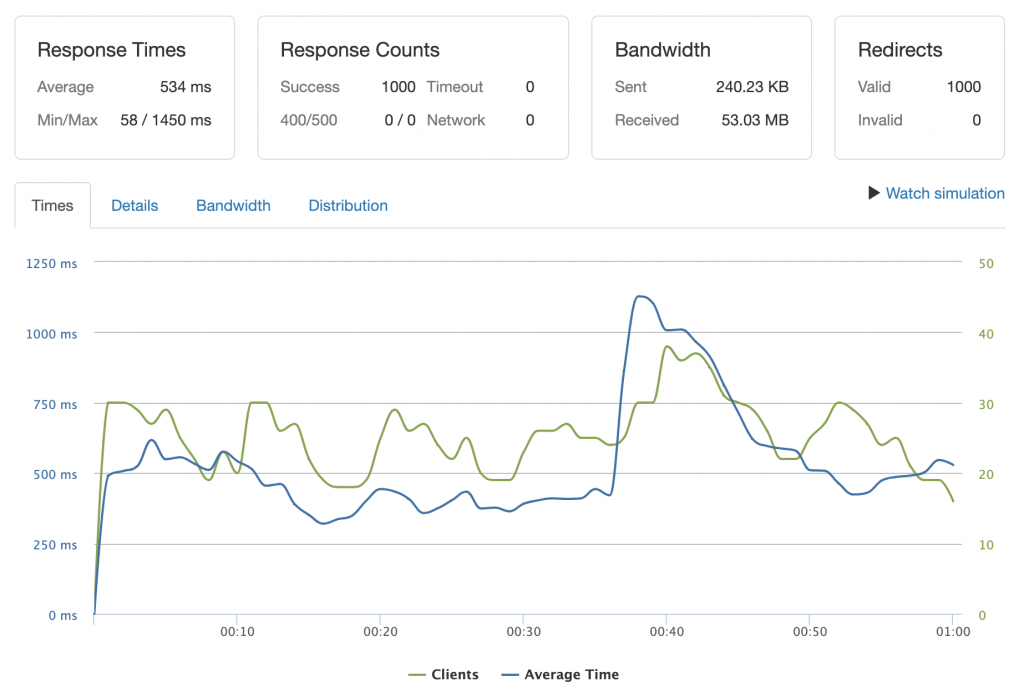Click the 00:30 time axis marker
The height and width of the screenshot is (697, 1024).
(x=523, y=632)
